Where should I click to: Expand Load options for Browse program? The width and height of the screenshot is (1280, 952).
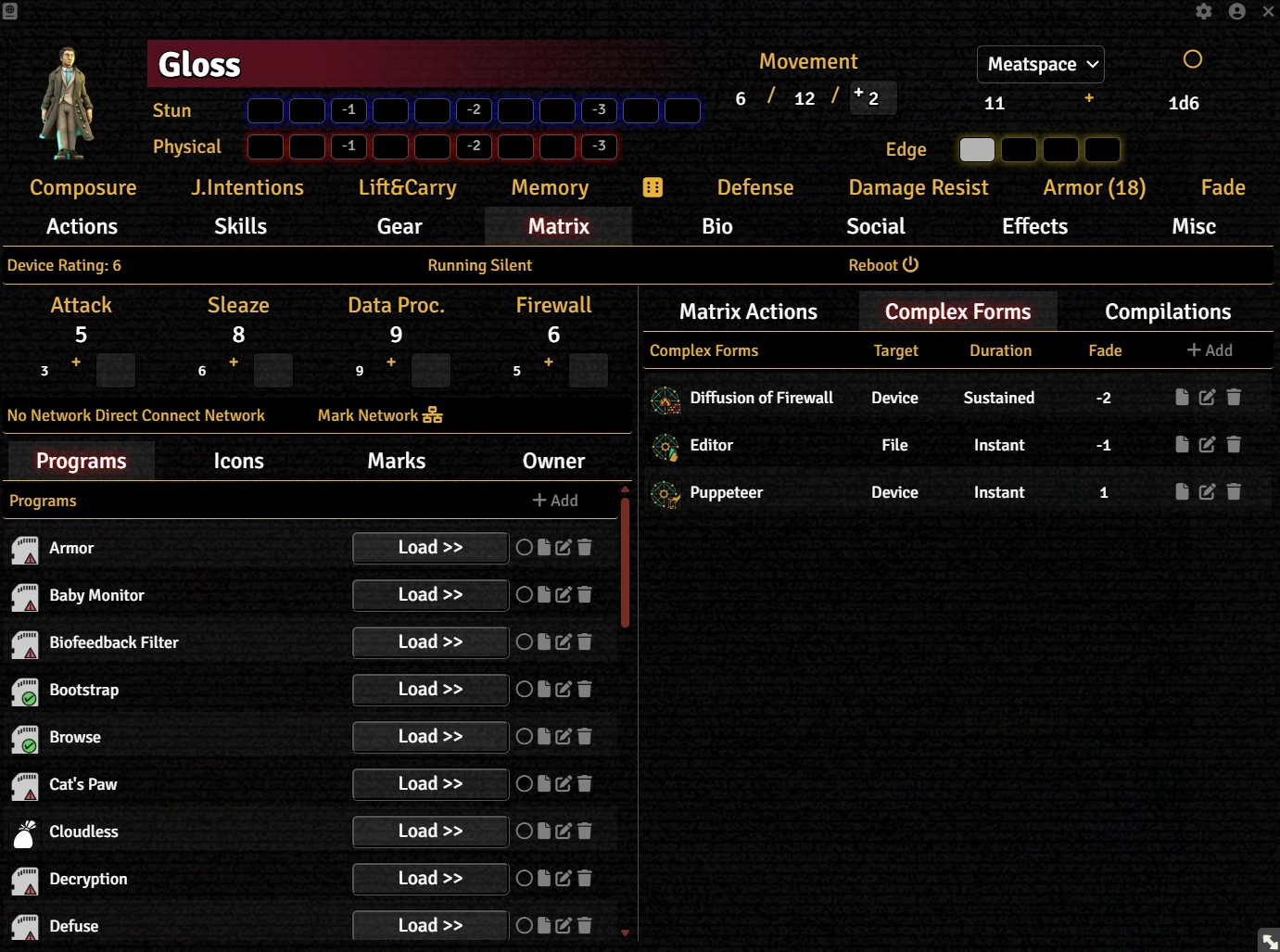pos(430,737)
